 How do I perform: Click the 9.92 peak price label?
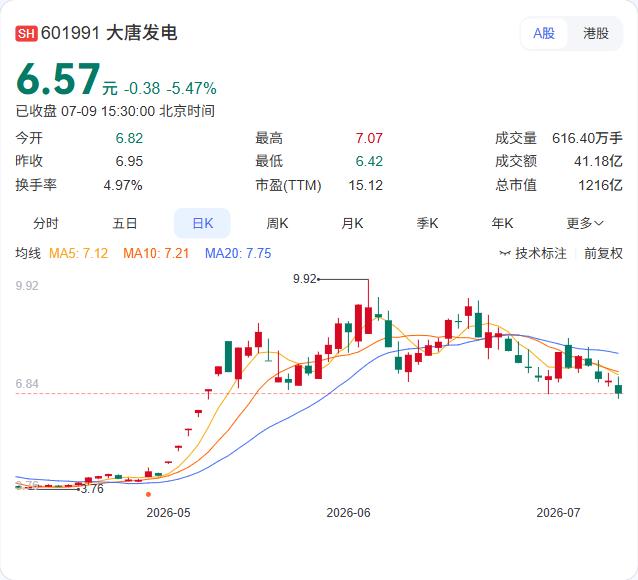tap(304, 279)
